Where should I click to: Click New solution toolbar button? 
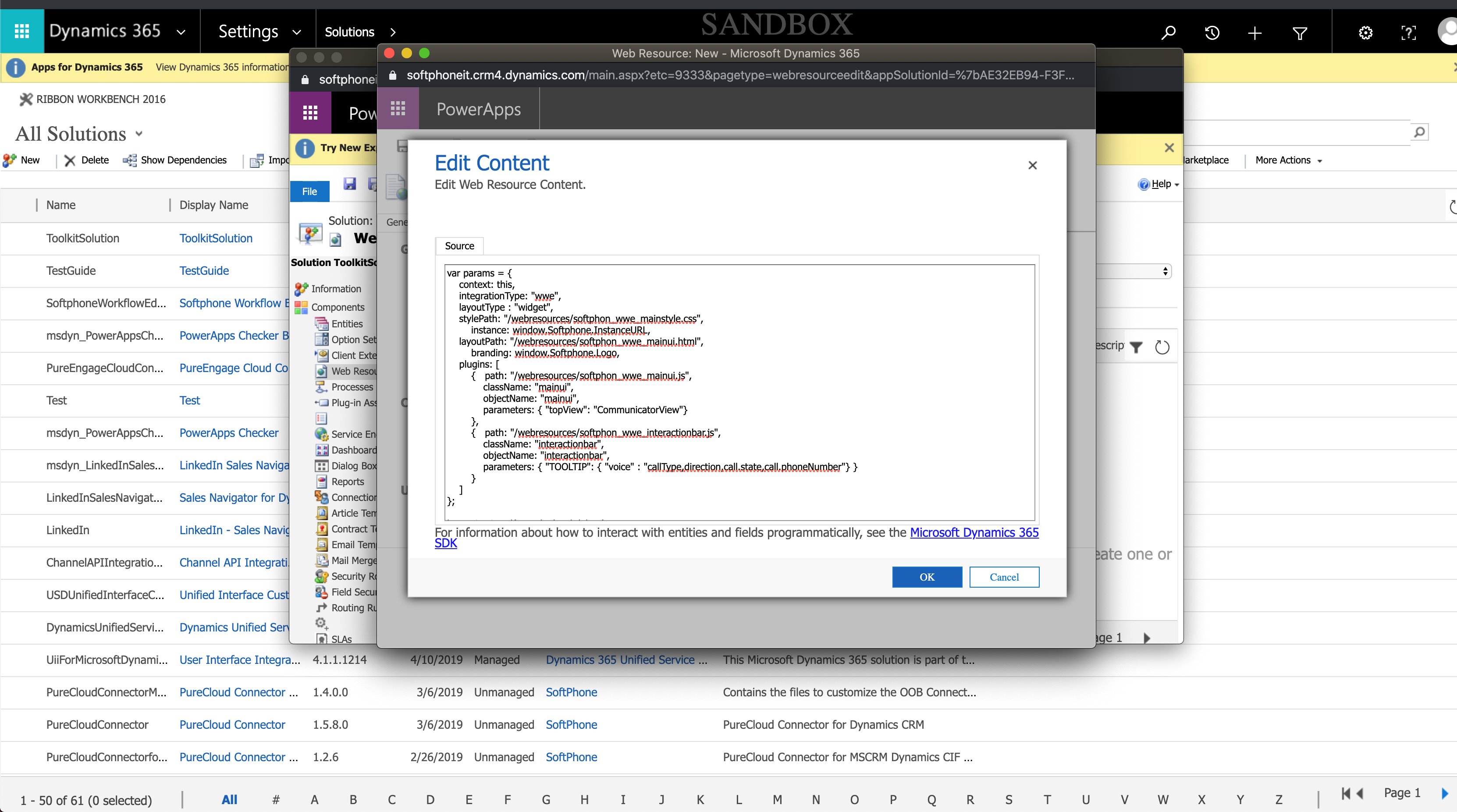coord(21,160)
